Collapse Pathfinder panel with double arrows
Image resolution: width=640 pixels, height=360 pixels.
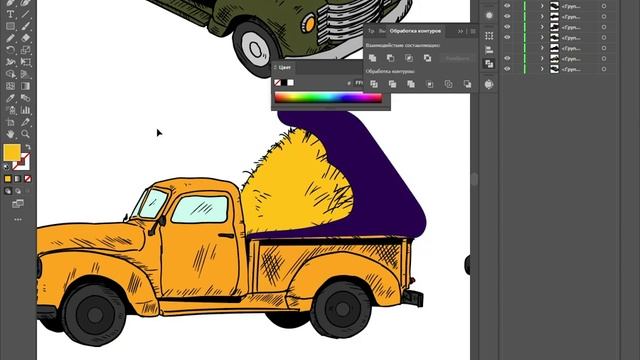[x=460, y=31]
